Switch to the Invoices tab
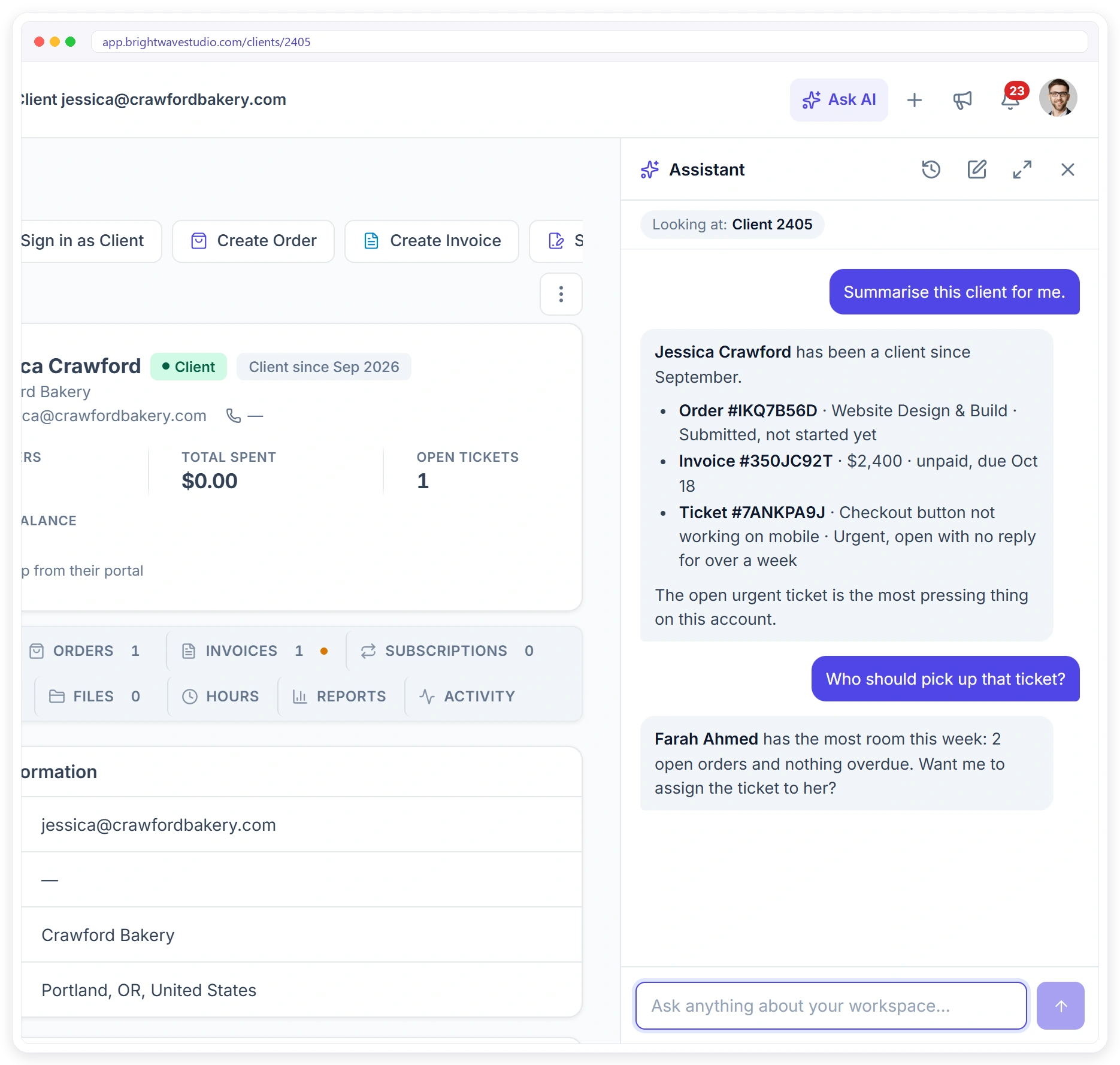The image size is (1120, 1065). click(x=255, y=651)
